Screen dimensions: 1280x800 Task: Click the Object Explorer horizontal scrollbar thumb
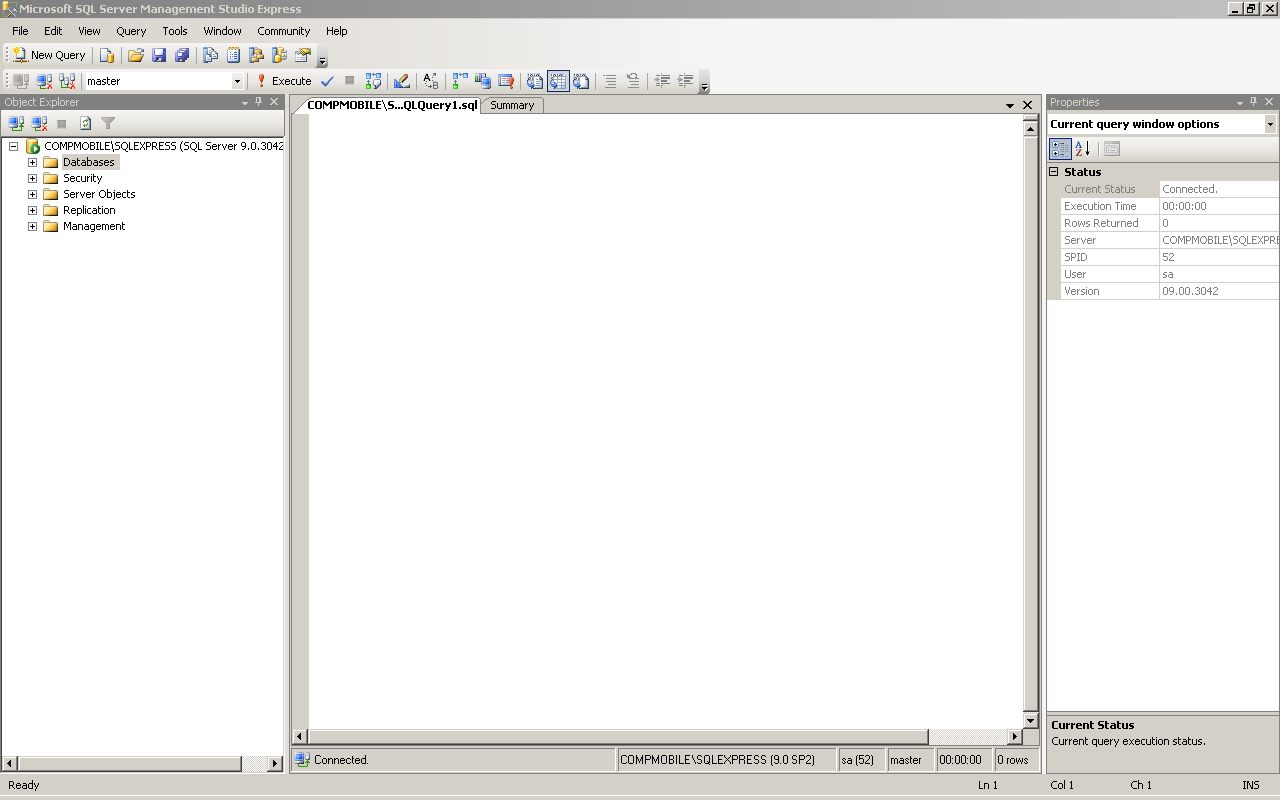[130, 763]
